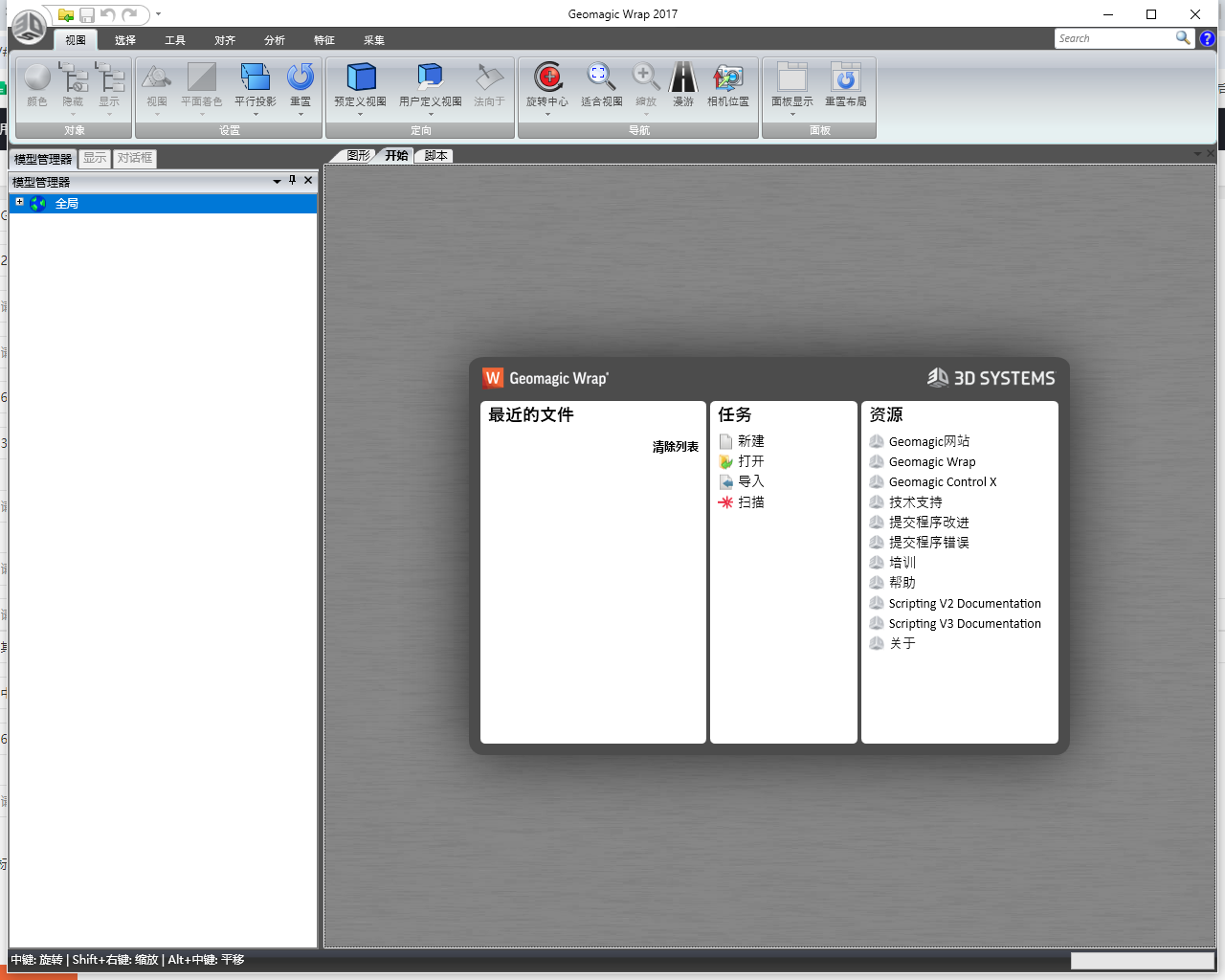
Task: Switch to the 显示 panel tab
Action: (95, 158)
